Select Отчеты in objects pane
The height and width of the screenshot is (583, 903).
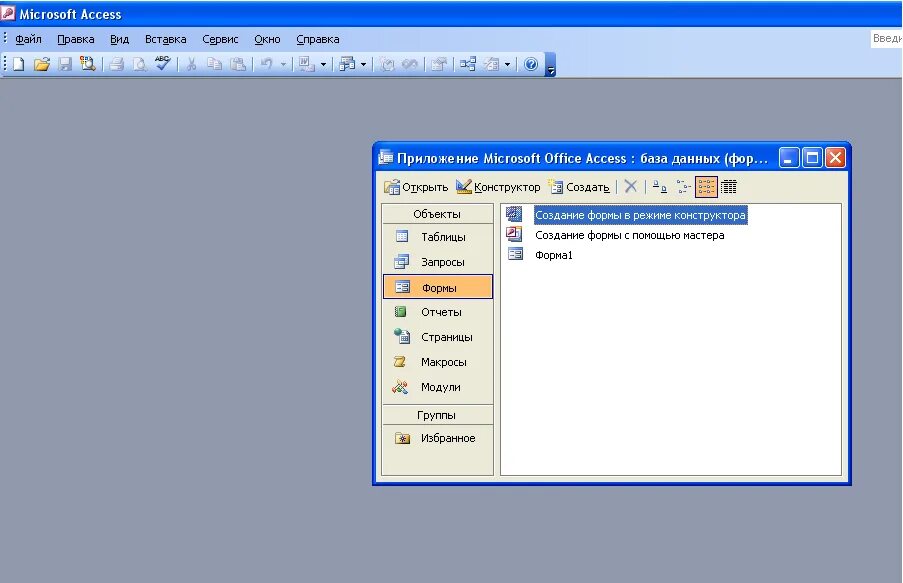click(438, 312)
